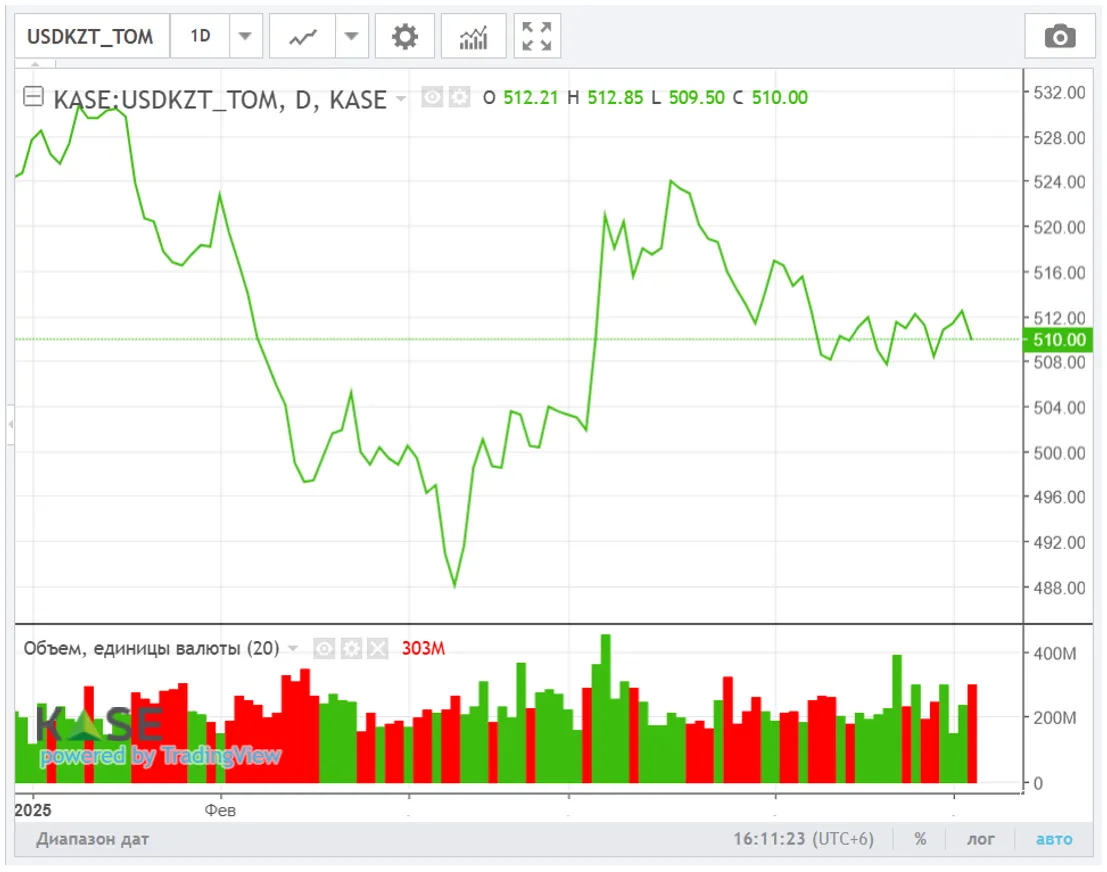Expand the chart style dropdown arrow
Viewport: 1107px width, 872px height.
pyautogui.click(x=351, y=37)
